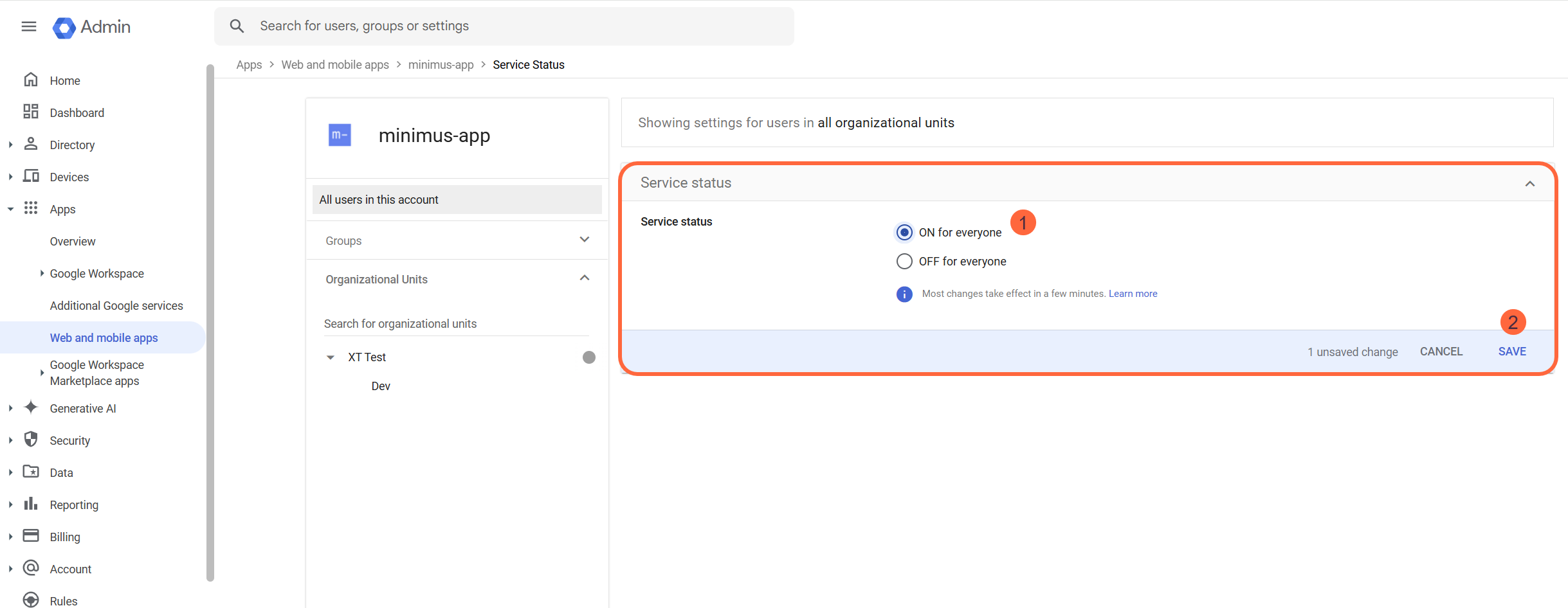The width and height of the screenshot is (1568, 608).
Task: Collapse the Service status panel
Action: 1530,184
